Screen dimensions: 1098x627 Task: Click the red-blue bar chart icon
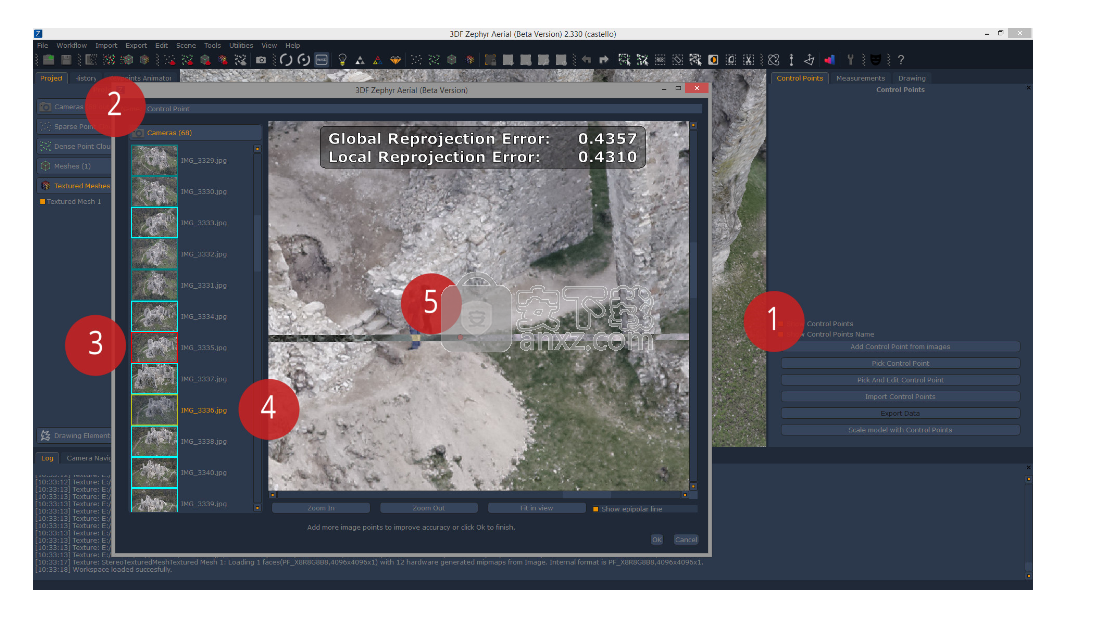830,60
